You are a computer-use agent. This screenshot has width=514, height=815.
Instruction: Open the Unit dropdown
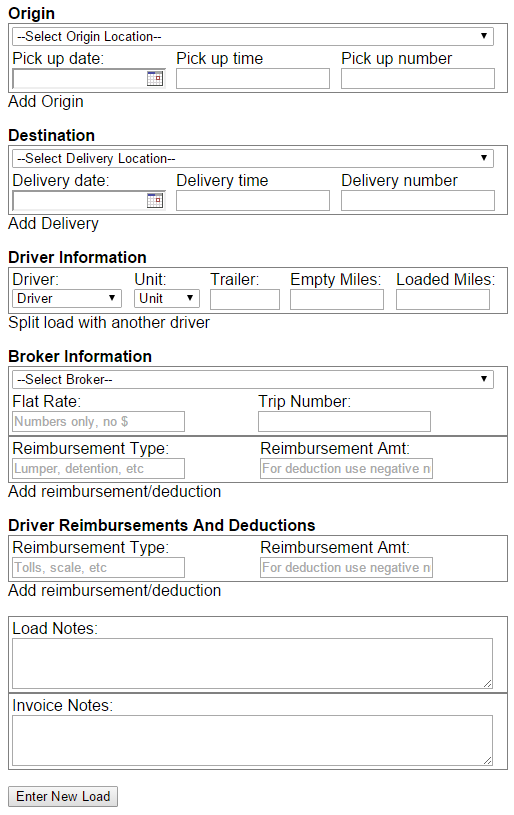point(167,298)
